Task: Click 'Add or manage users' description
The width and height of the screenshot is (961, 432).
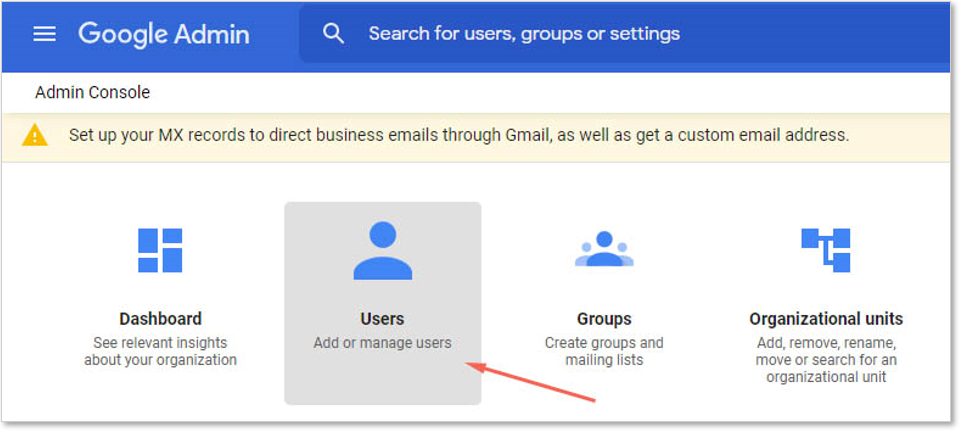Action: point(382,343)
